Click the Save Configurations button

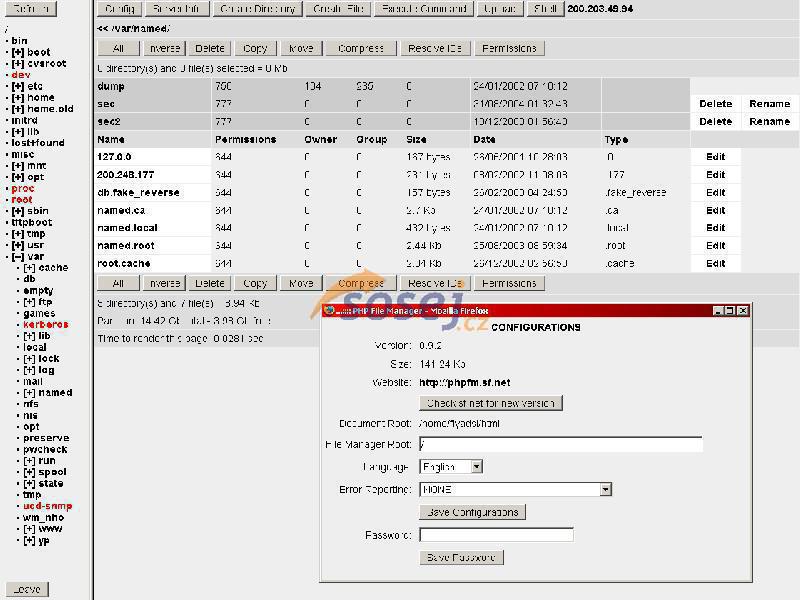tap(472, 512)
